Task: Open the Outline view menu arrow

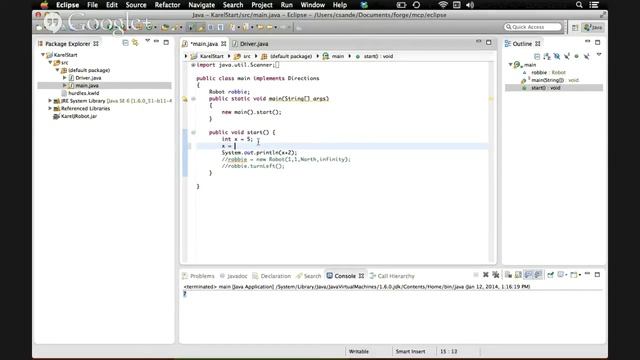Action: pyautogui.click(x=599, y=55)
